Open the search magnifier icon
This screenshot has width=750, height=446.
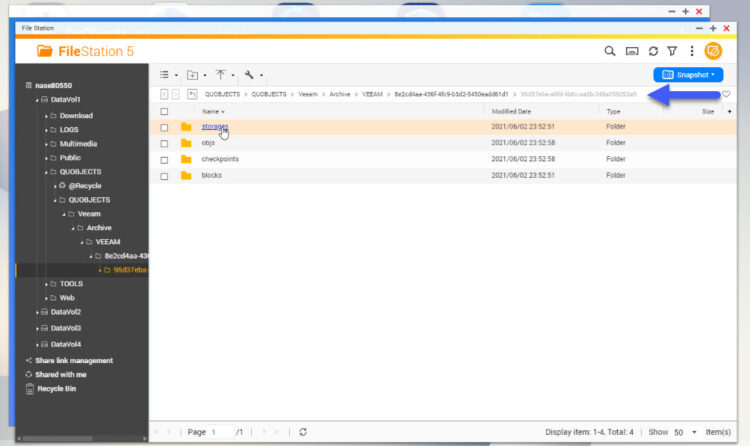(x=609, y=51)
